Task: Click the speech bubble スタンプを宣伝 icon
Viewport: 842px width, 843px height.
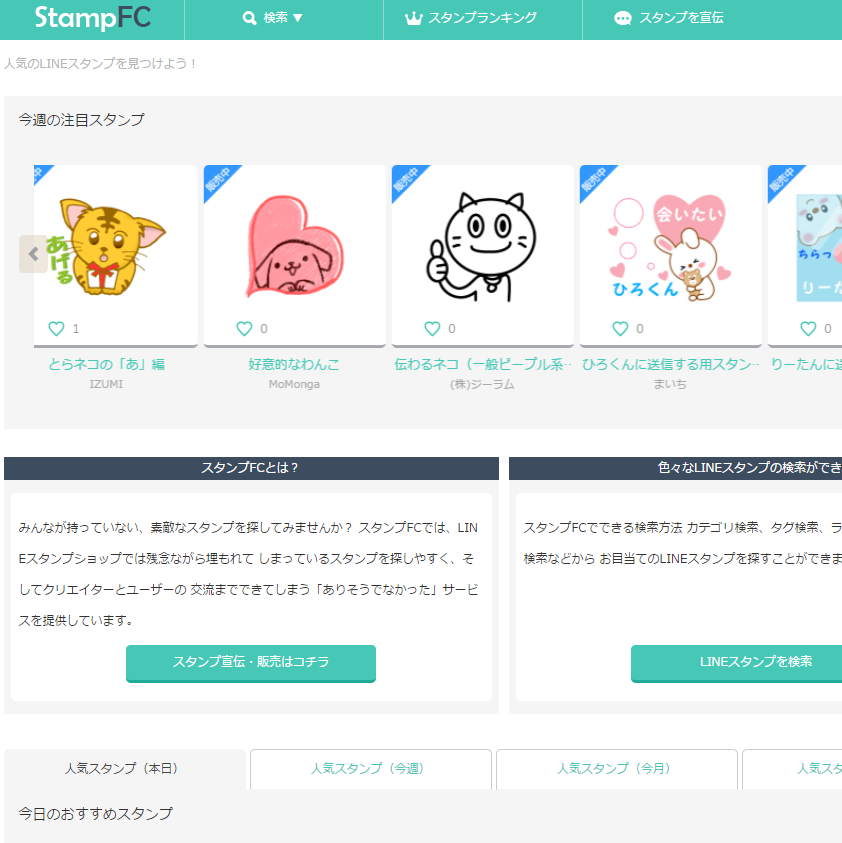Action: pos(623,18)
